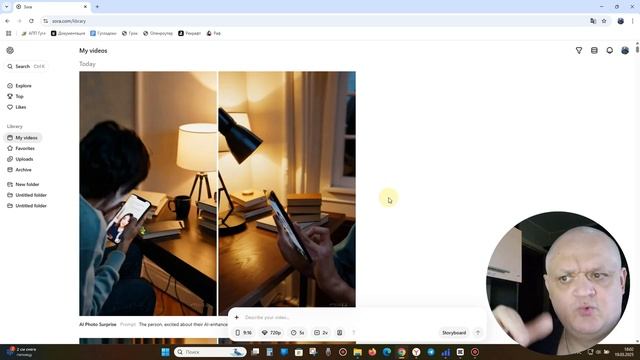
Task: Click the submit arrow next to Storyboard
Action: pyautogui.click(x=478, y=333)
